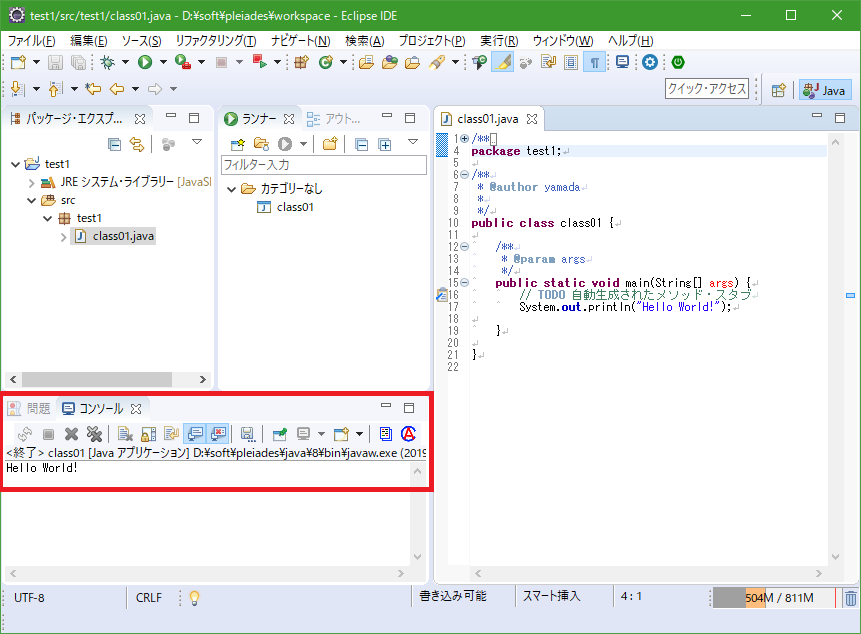Screen dimensions: 861x634
Task: Collapse the test1 project tree node
Action: pyautogui.click(x=15, y=164)
